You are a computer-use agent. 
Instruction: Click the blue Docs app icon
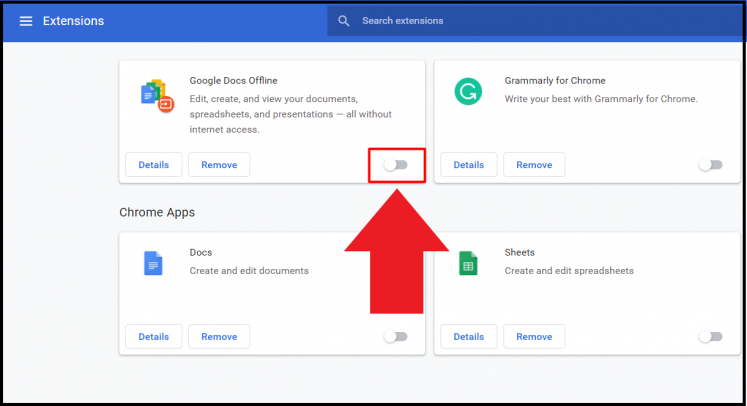pos(152,263)
